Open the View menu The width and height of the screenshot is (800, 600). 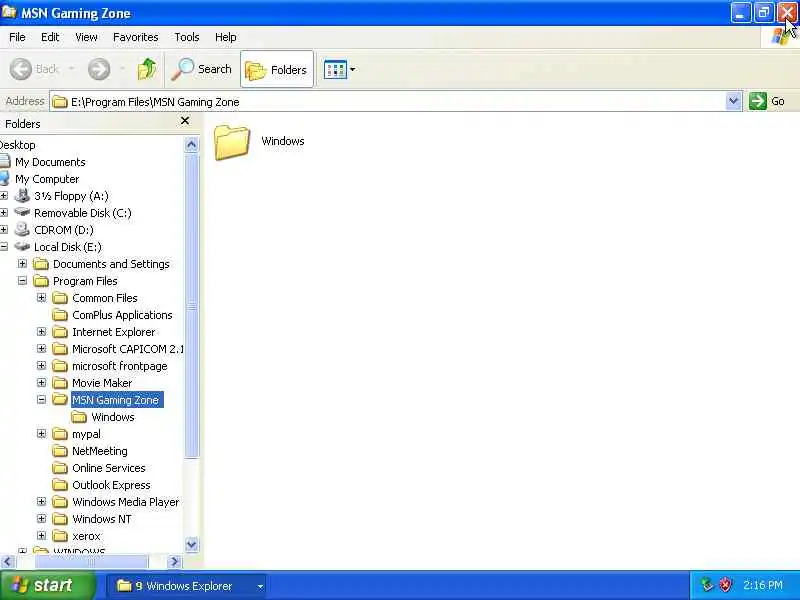pyautogui.click(x=86, y=37)
